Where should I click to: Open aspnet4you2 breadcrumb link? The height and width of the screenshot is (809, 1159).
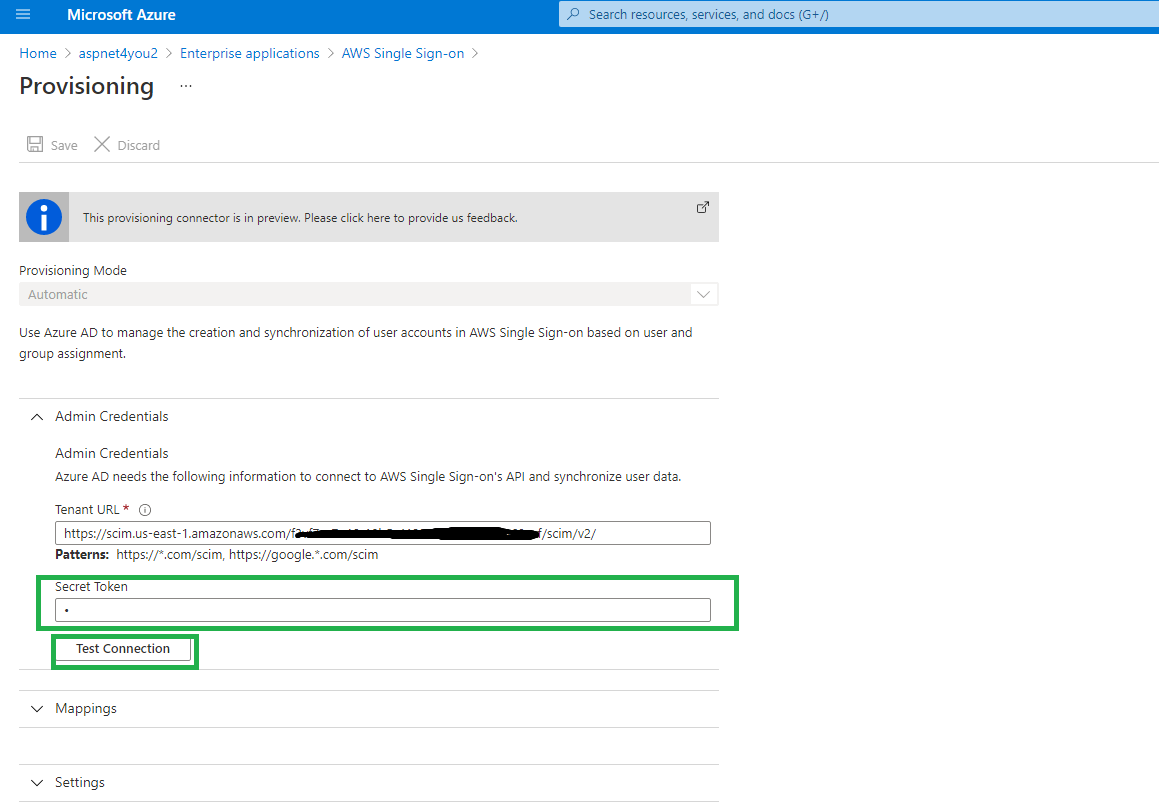coord(118,53)
